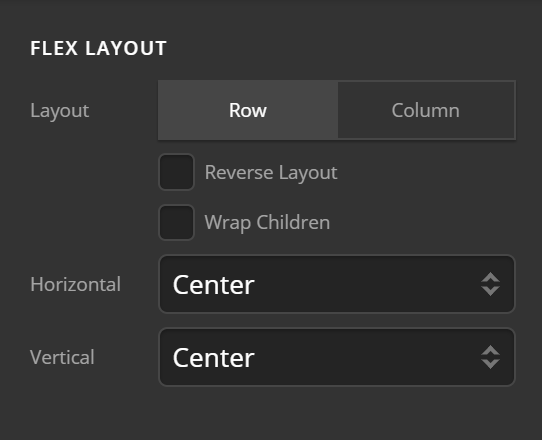Click the up chevron in Vertical selector
542x440 pixels.
490,350
